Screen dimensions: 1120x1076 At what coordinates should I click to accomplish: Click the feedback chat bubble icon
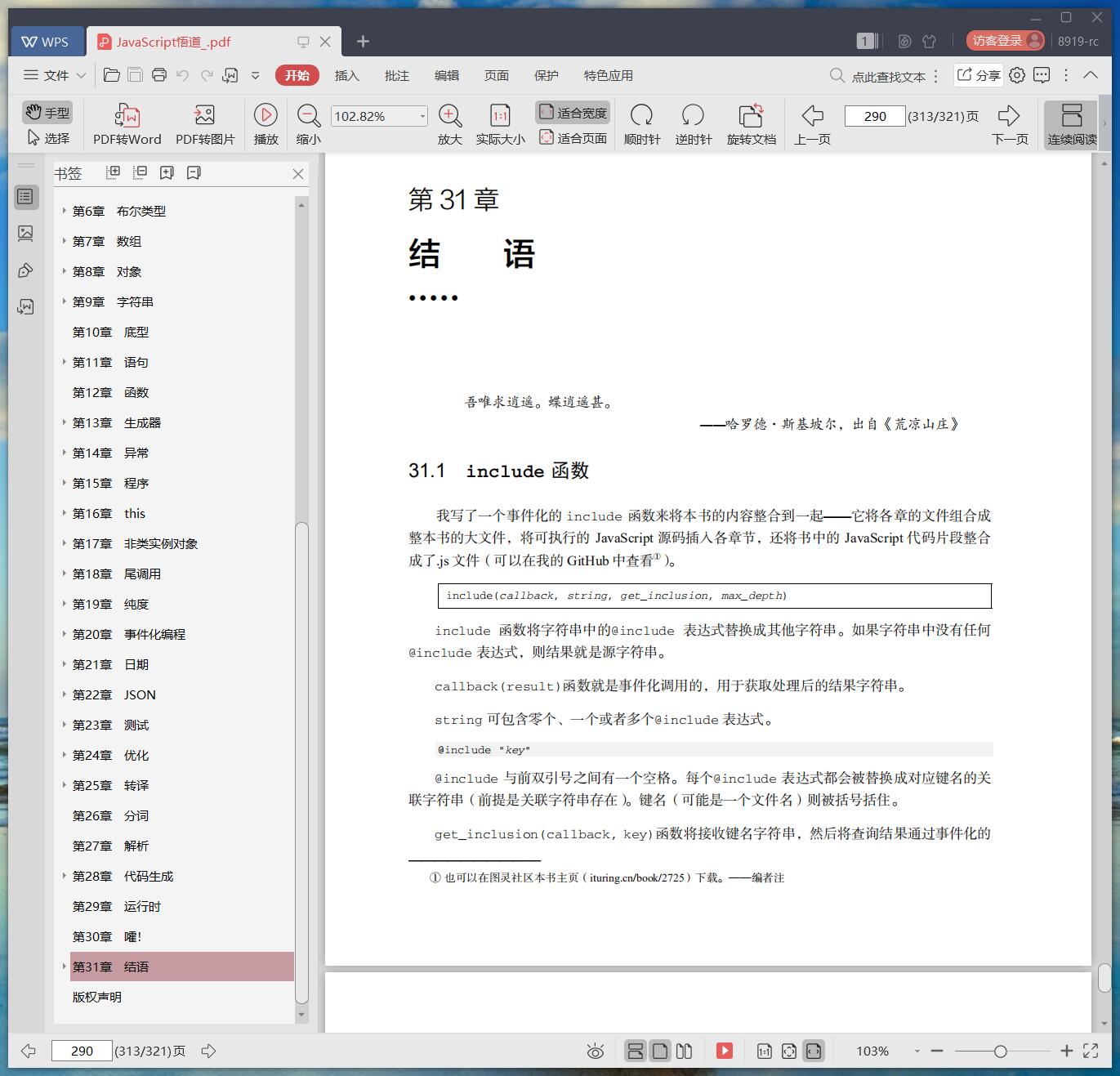pos(1042,75)
